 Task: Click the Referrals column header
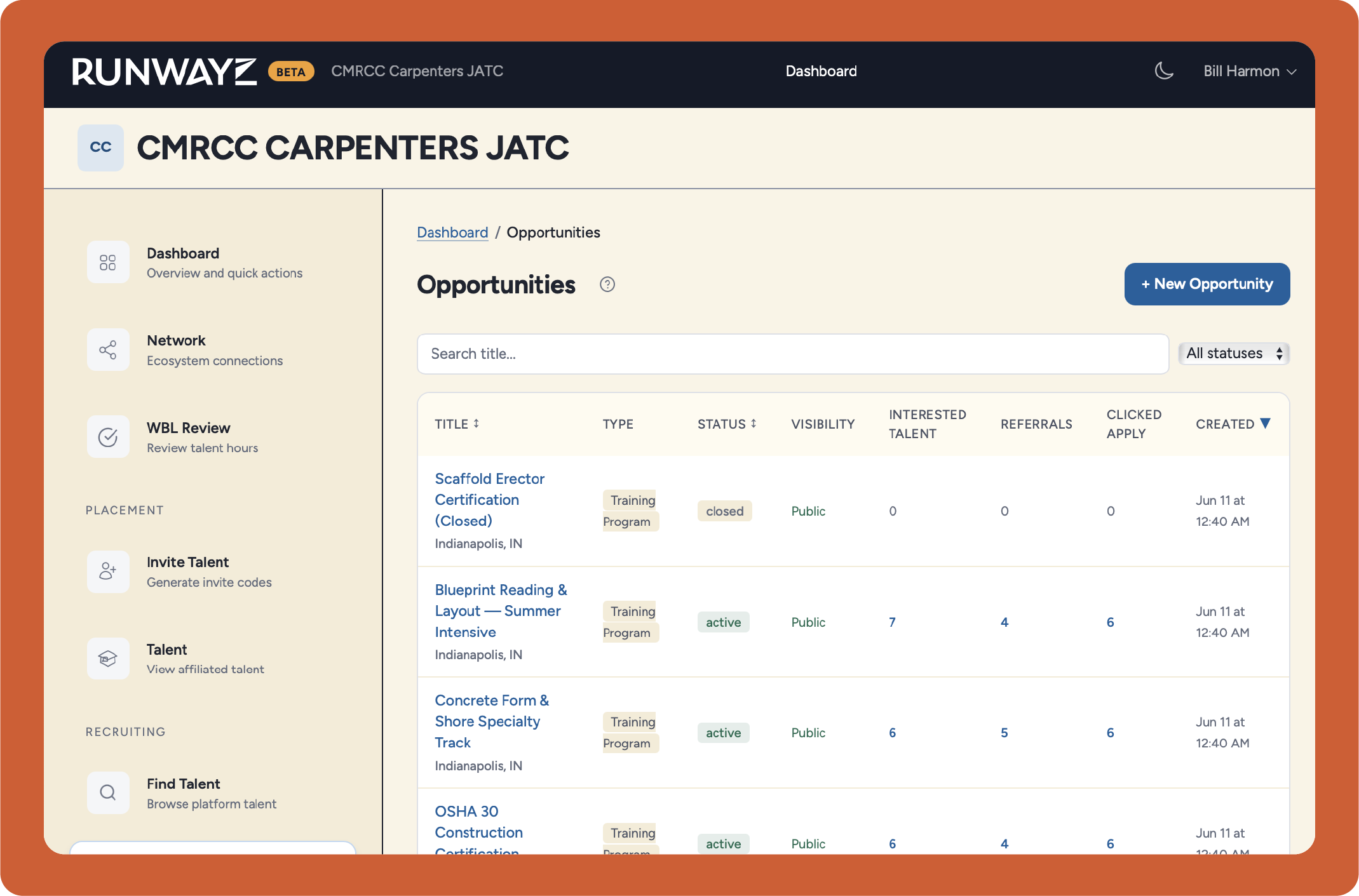[1036, 424]
